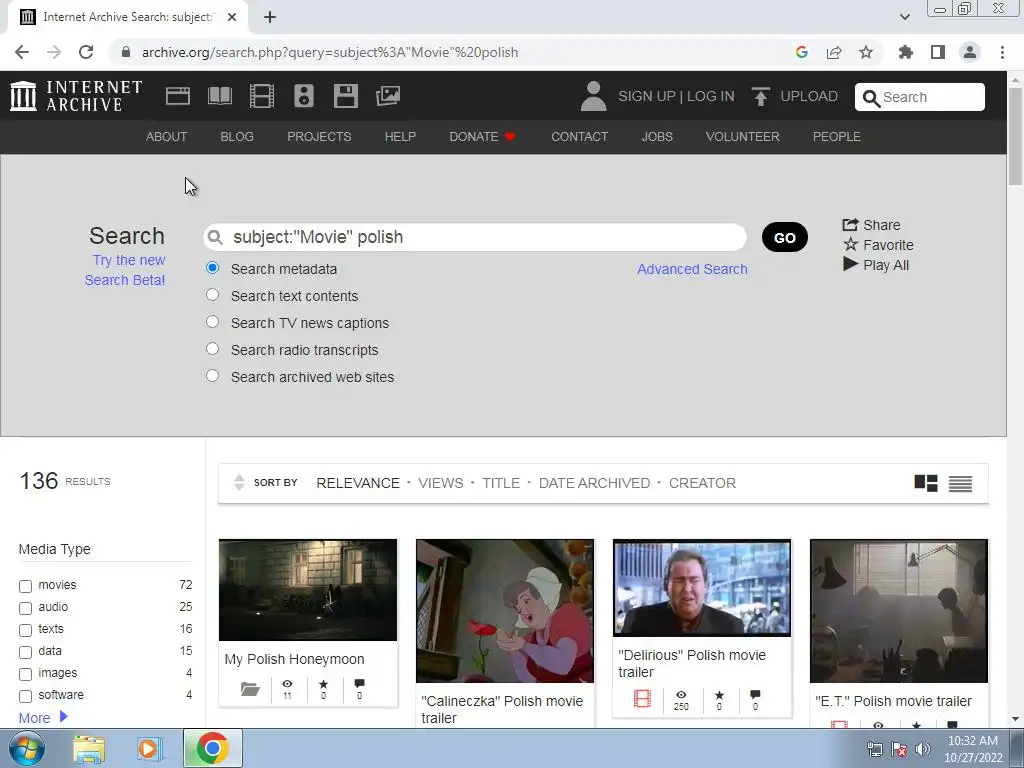The height and width of the screenshot is (768, 1024).
Task: Click the Upload arrow icon
Action: point(760,96)
